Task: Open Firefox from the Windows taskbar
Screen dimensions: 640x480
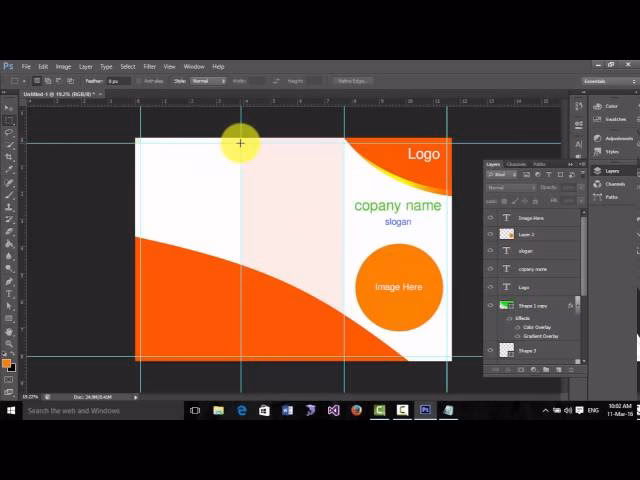Action: (x=356, y=410)
